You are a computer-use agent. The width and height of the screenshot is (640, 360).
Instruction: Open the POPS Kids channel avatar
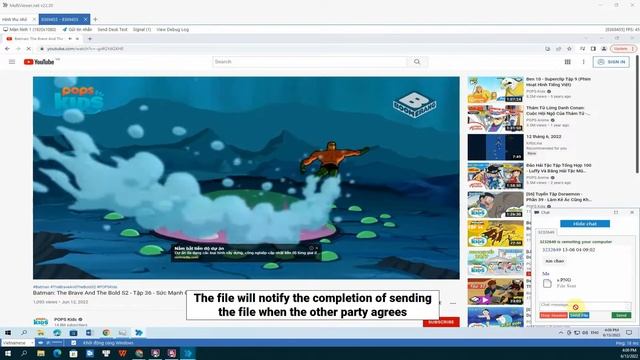(x=40, y=321)
